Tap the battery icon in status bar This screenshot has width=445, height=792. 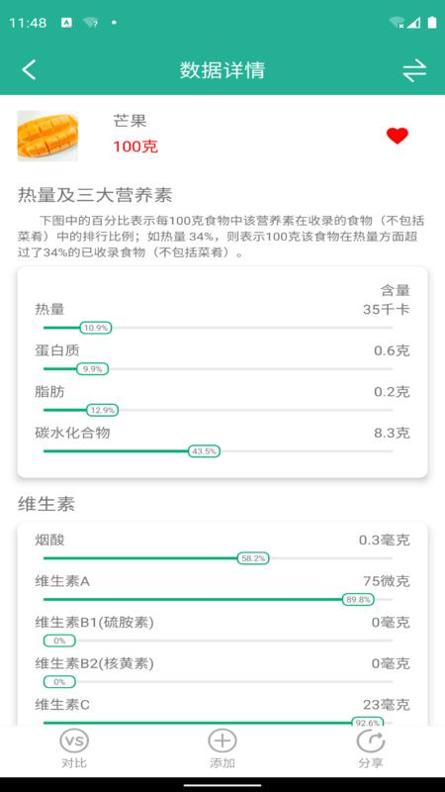(432, 22)
